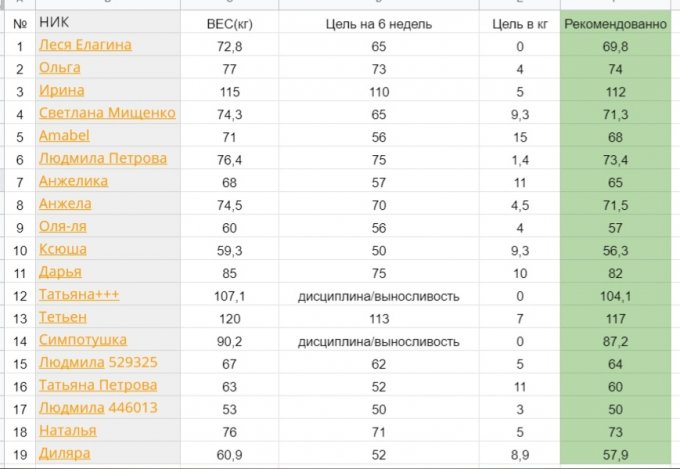The image size is (680, 469).
Task: Select the Рекомендовано header cell
Action: pyautogui.click(x=615, y=22)
